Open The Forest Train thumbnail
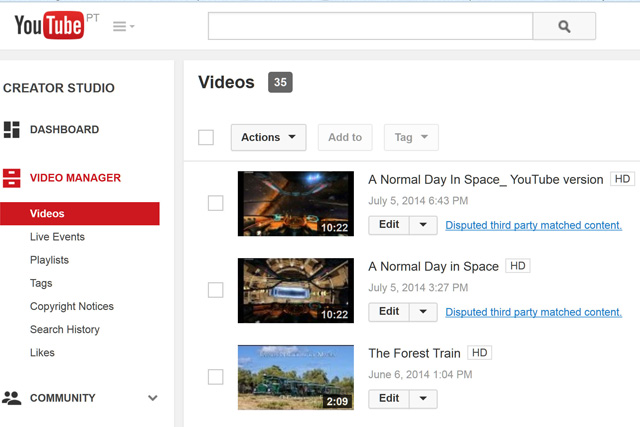The width and height of the screenshot is (640, 427). (x=296, y=378)
